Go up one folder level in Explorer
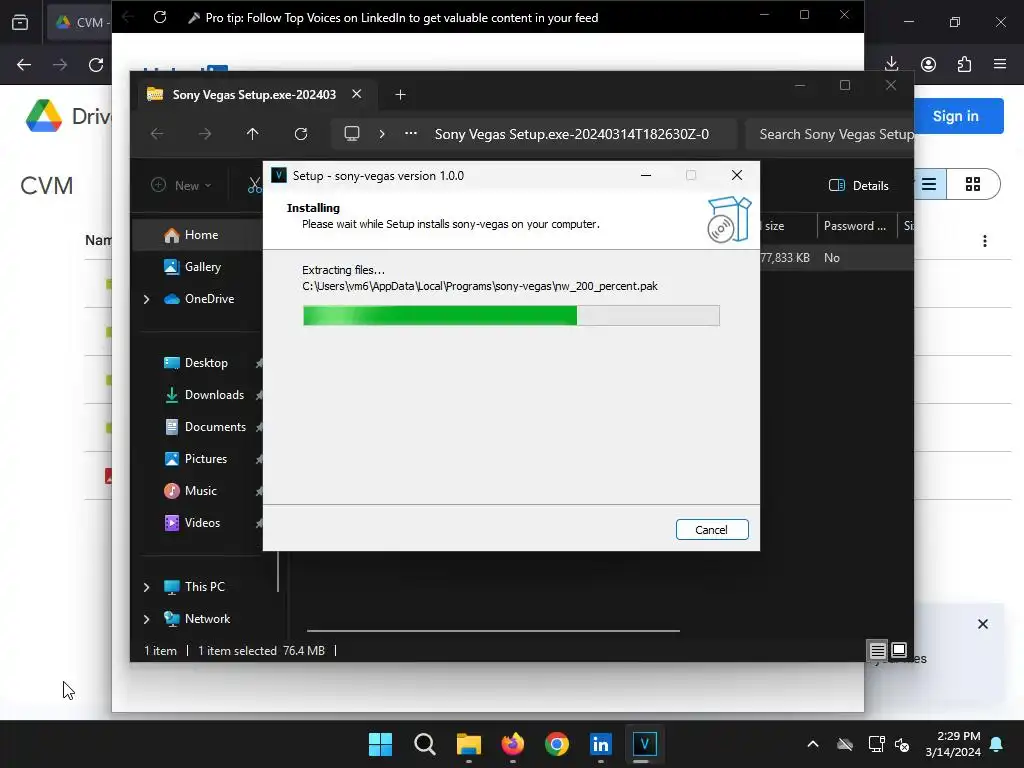Screen dimensions: 1024x768 (253, 134)
